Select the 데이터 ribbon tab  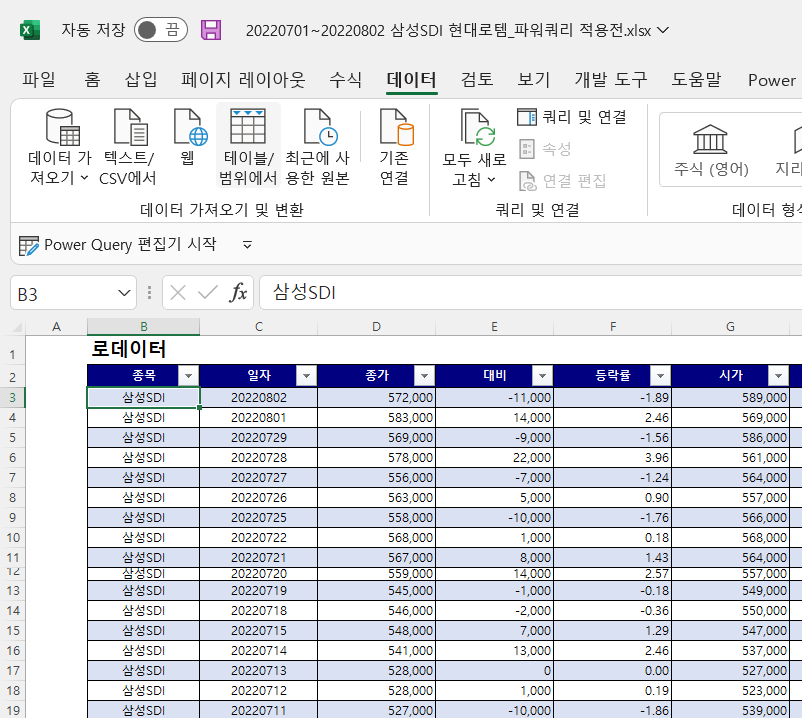[x=412, y=80]
